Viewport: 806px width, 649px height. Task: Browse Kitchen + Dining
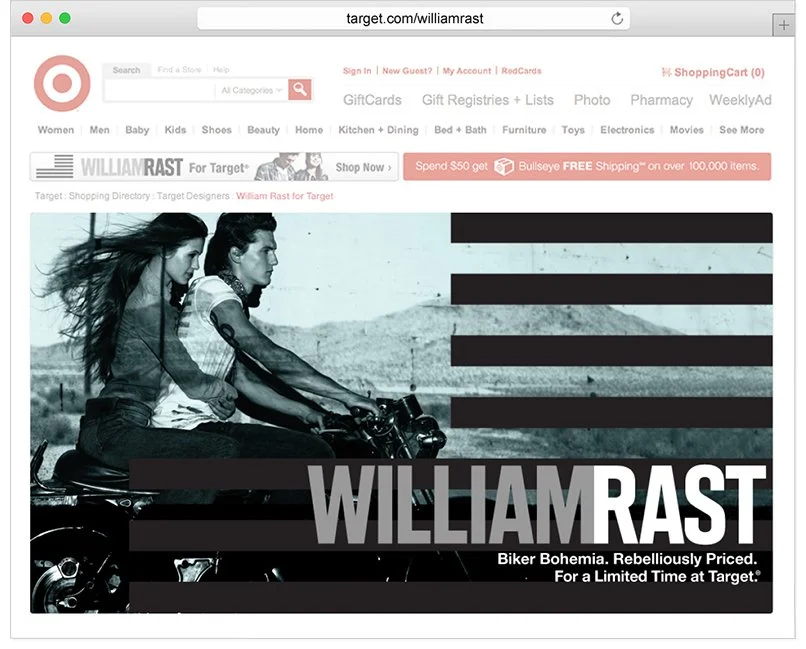click(x=378, y=130)
